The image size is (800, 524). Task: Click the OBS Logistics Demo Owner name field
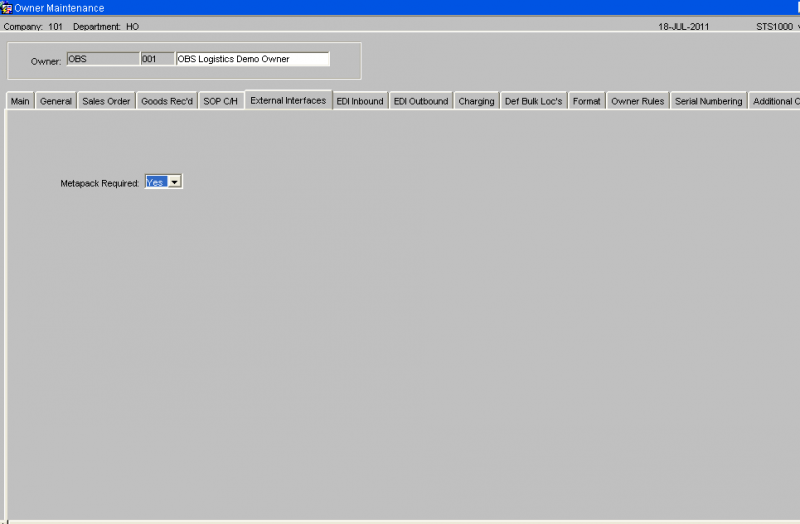point(253,59)
